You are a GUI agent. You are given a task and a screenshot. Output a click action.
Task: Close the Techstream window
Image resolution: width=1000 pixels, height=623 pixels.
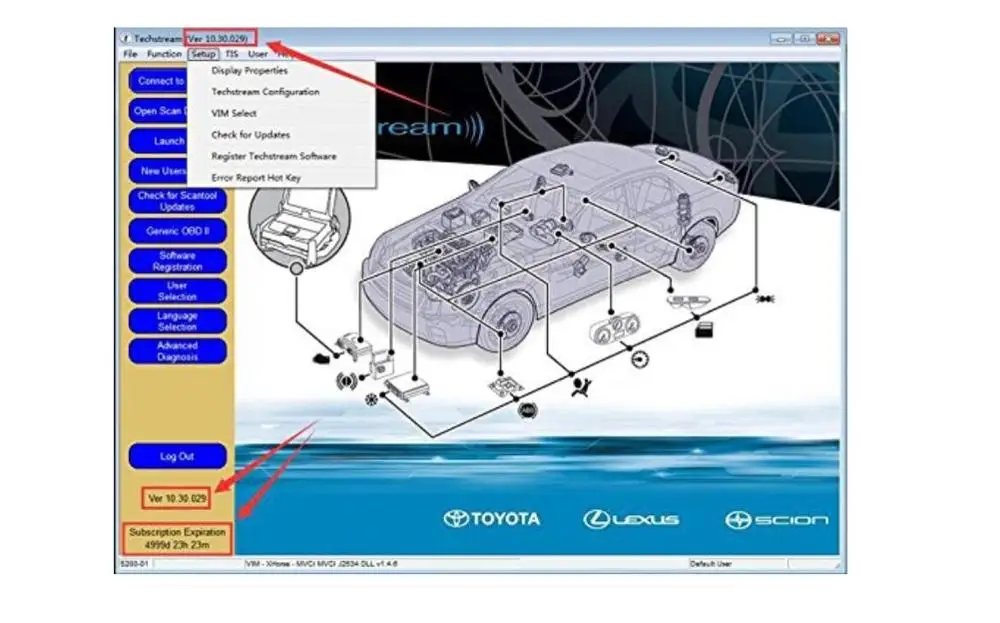(828, 39)
